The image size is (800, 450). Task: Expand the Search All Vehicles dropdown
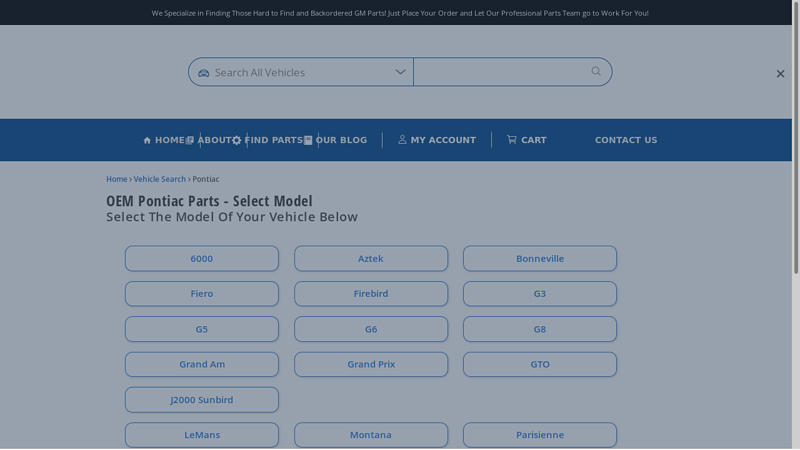(300, 72)
